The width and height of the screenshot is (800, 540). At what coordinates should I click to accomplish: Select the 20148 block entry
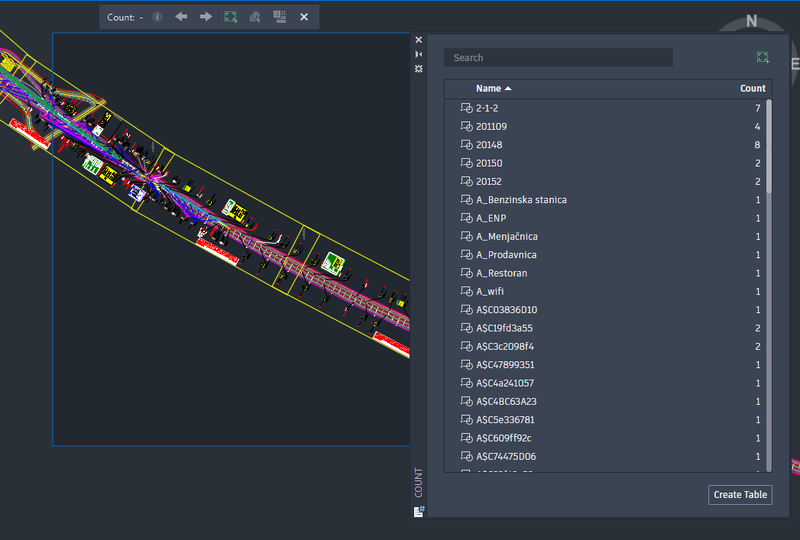click(x=489, y=145)
